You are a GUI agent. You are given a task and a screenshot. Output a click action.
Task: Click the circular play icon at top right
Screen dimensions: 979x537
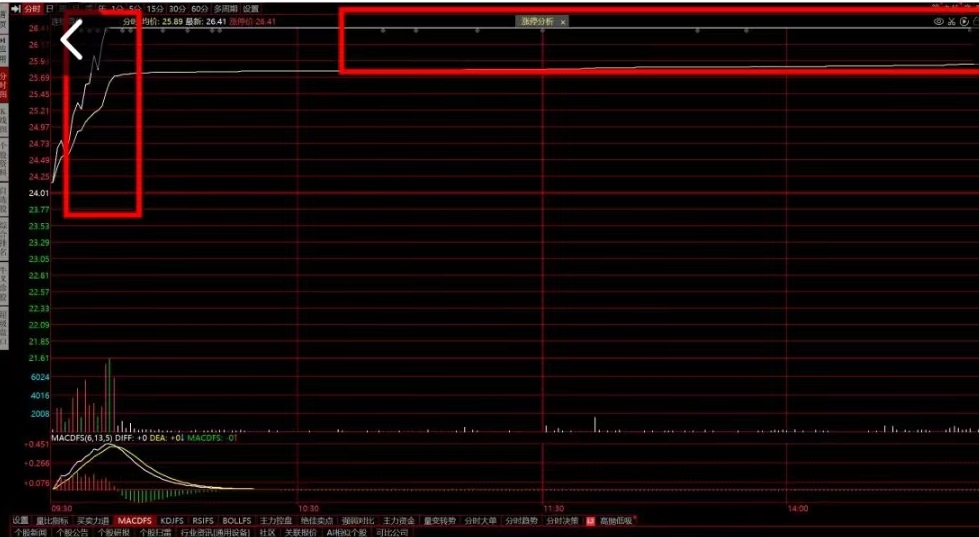966,21
